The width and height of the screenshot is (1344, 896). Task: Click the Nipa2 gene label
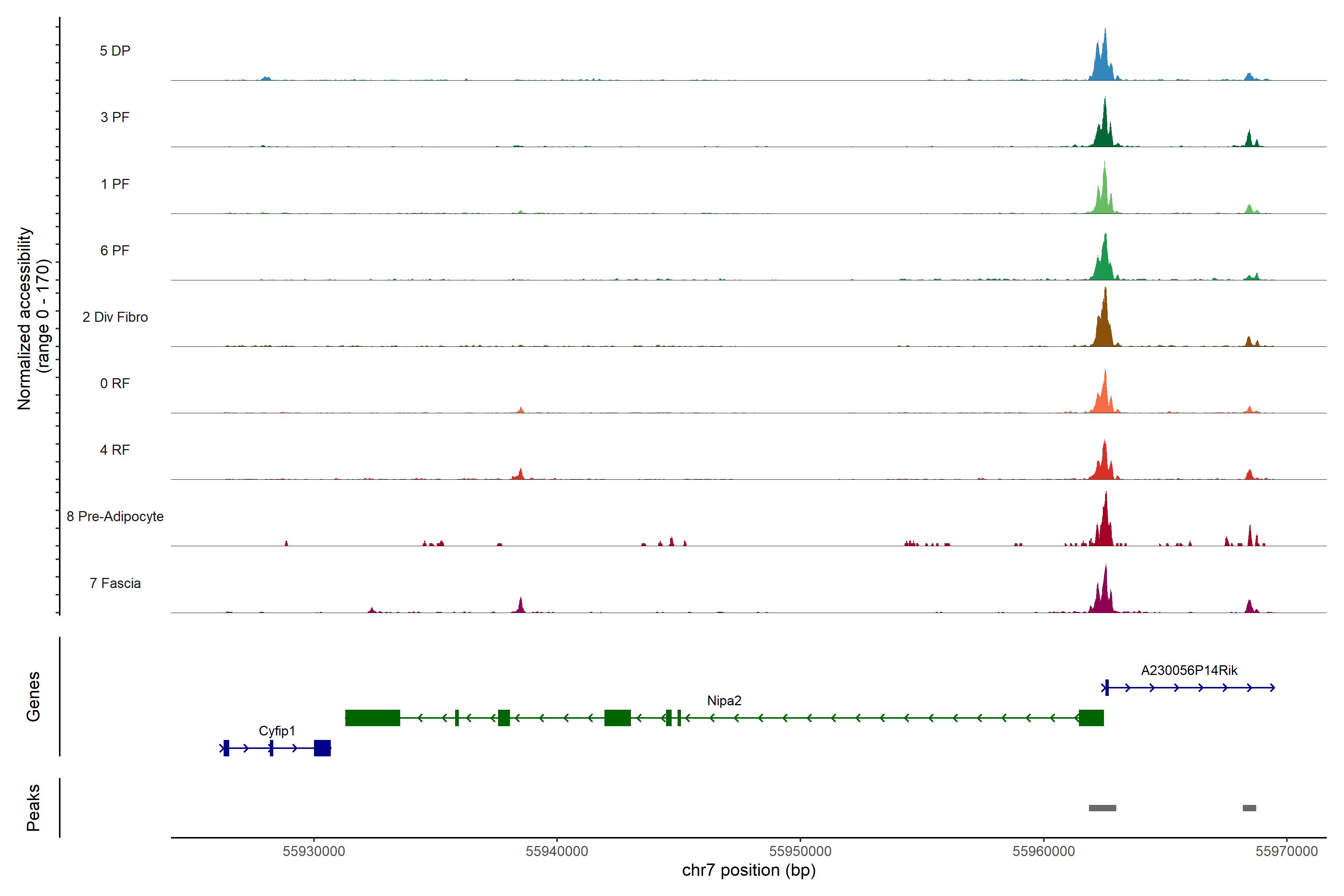pos(724,701)
